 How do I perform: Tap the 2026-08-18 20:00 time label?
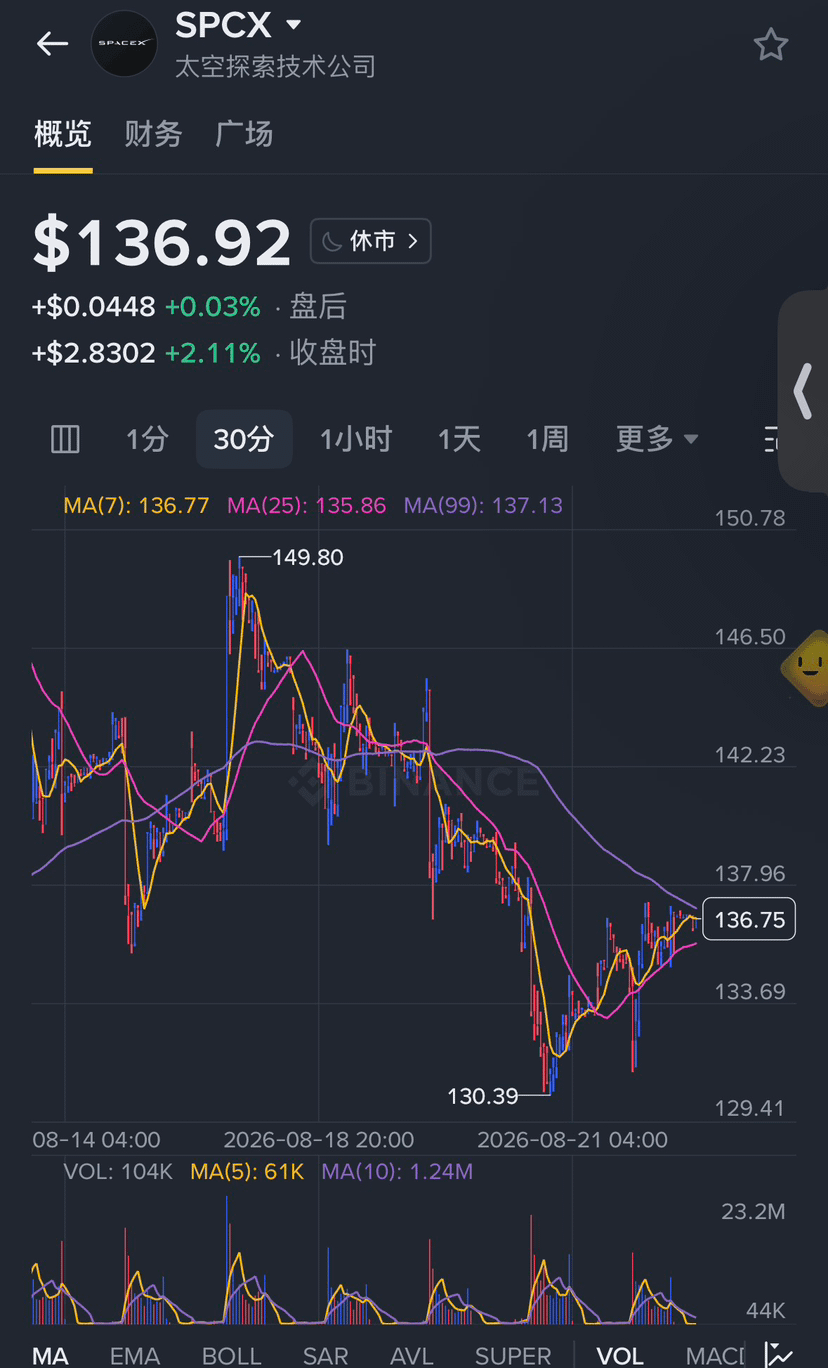tap(318, 1140)
